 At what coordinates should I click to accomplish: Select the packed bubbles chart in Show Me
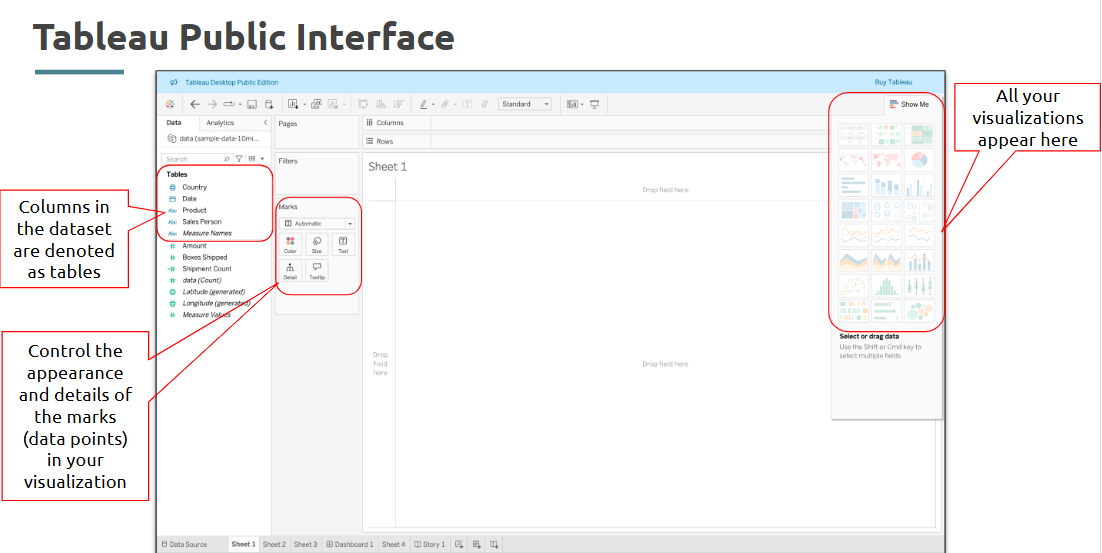coord(919,311)
